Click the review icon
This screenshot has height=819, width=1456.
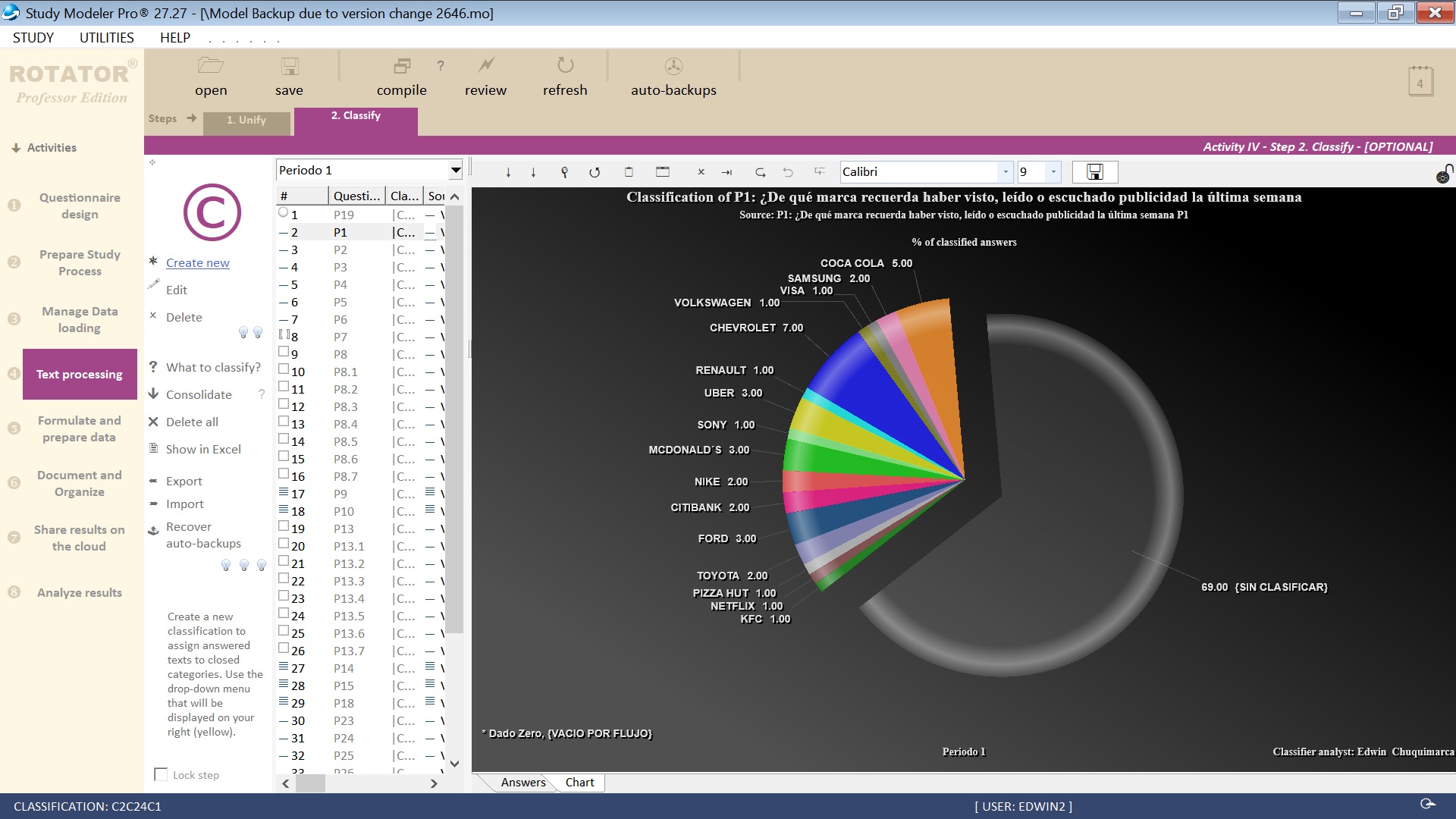coord(486,65)
